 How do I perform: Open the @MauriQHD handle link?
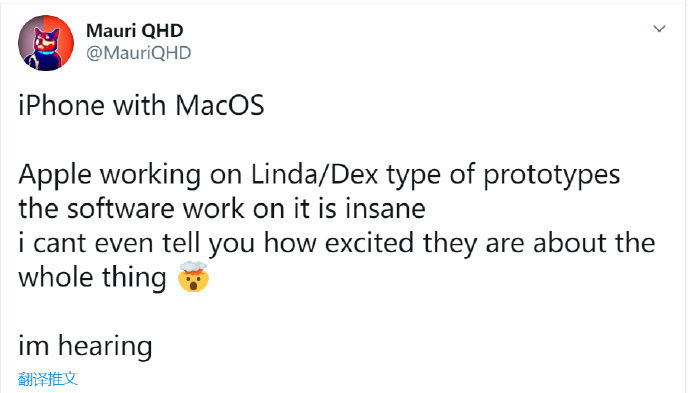pos(139,53)
